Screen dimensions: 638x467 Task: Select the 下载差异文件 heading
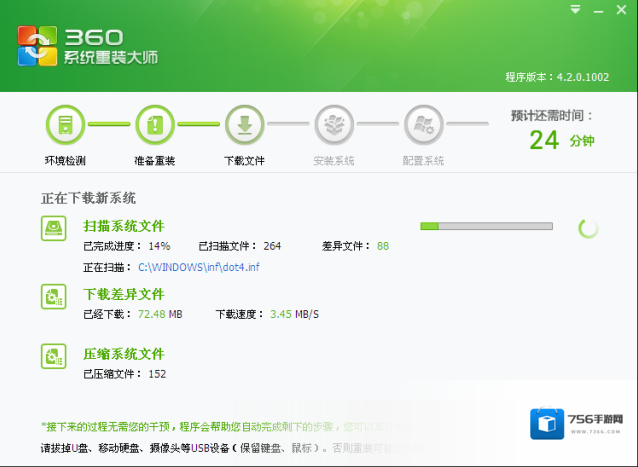[124, 294]
